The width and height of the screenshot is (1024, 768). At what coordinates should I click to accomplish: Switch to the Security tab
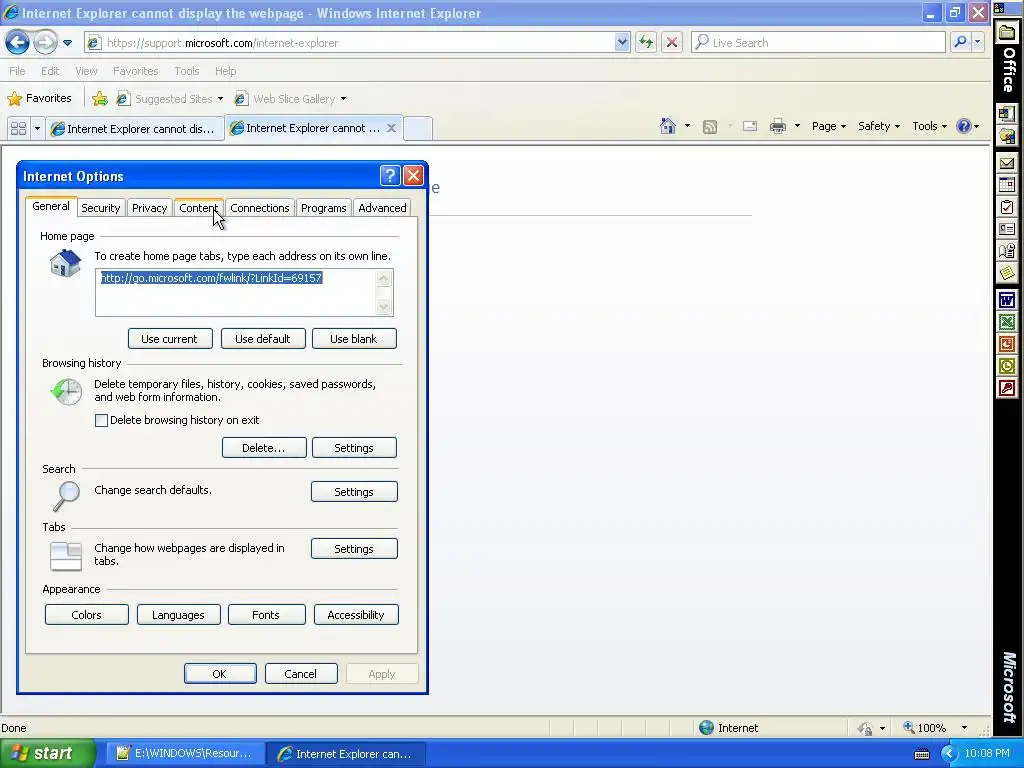(x=101, y=208)
